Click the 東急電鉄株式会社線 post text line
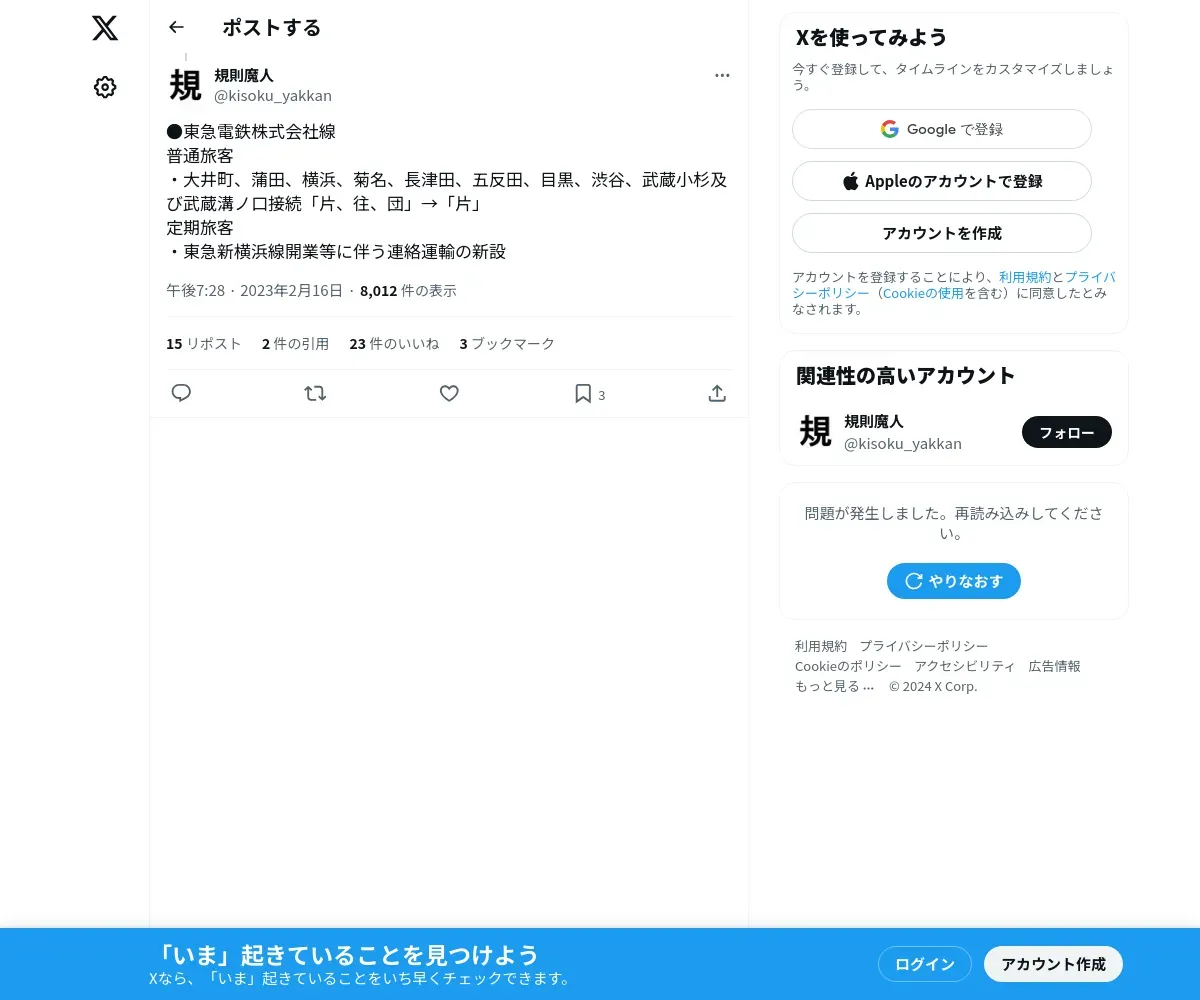The image size is (1200, 1000). click(251, 132)
